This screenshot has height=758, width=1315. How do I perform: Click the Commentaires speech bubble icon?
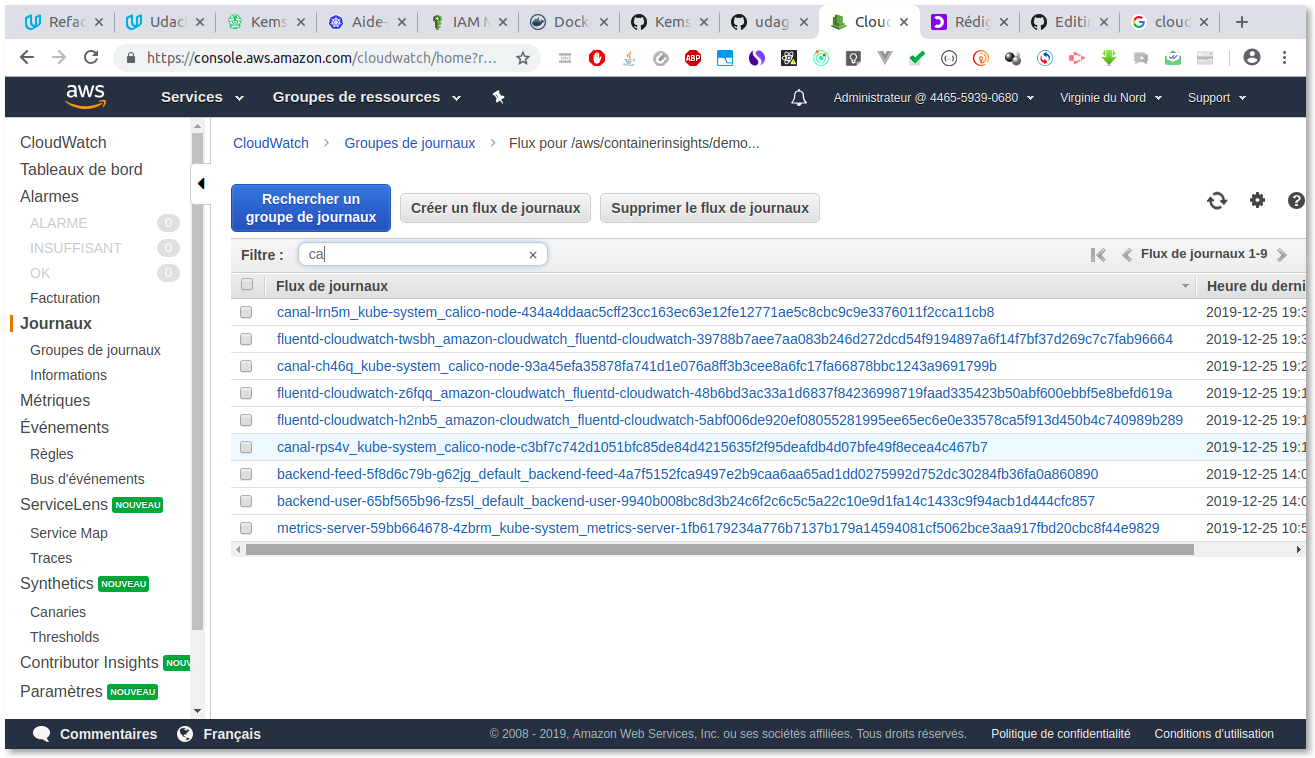(42, 734)
